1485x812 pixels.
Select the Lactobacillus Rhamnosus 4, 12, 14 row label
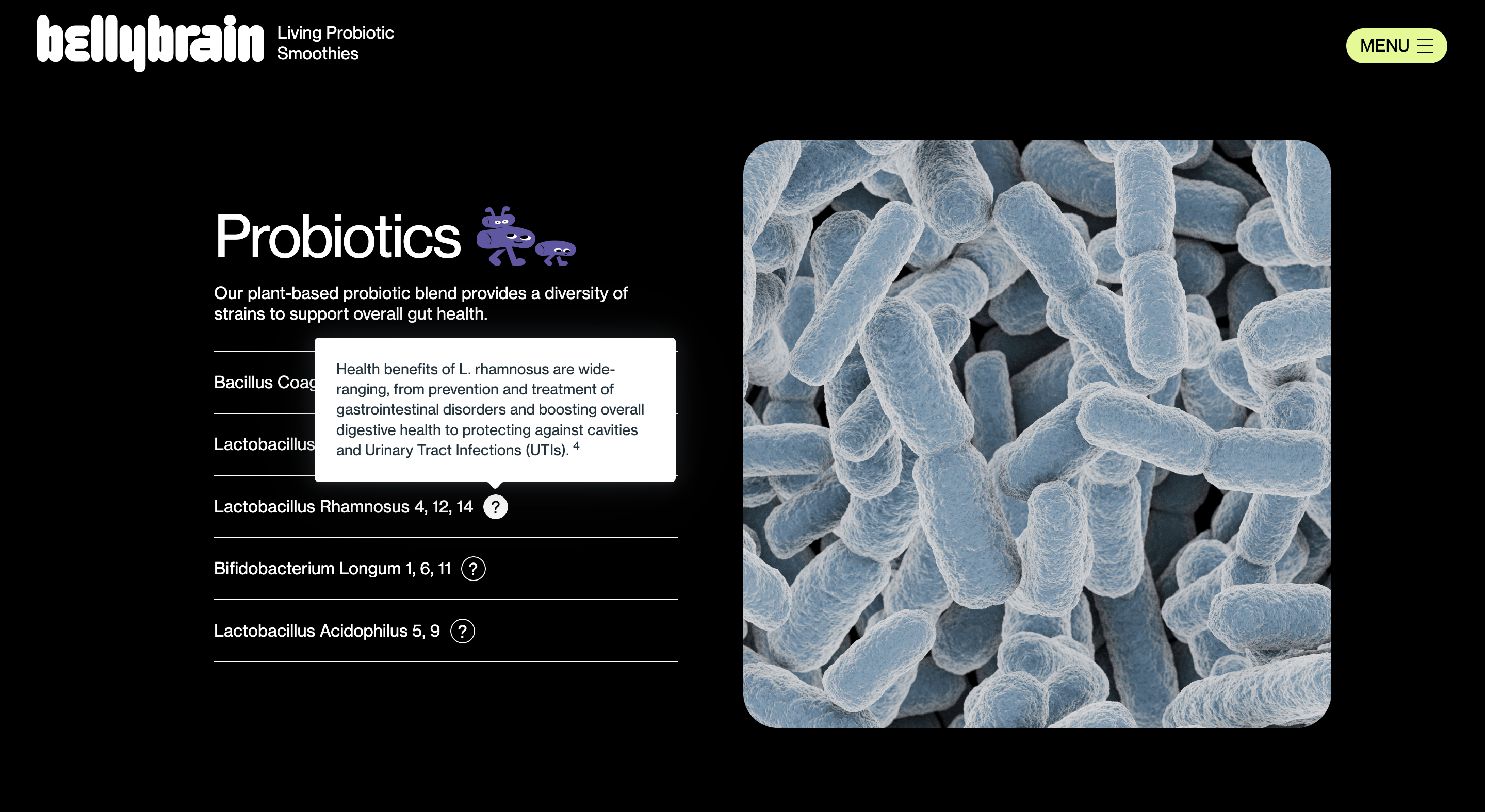343,507
